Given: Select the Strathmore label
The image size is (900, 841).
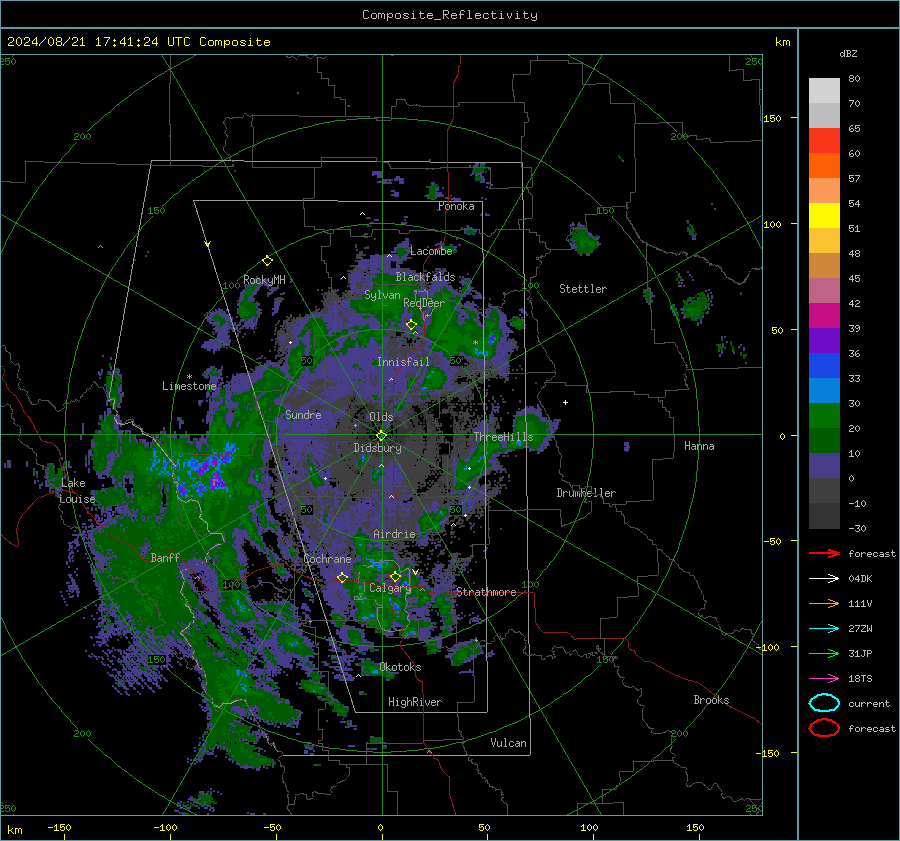Looking at the screenshot, I should pos(486,592).
